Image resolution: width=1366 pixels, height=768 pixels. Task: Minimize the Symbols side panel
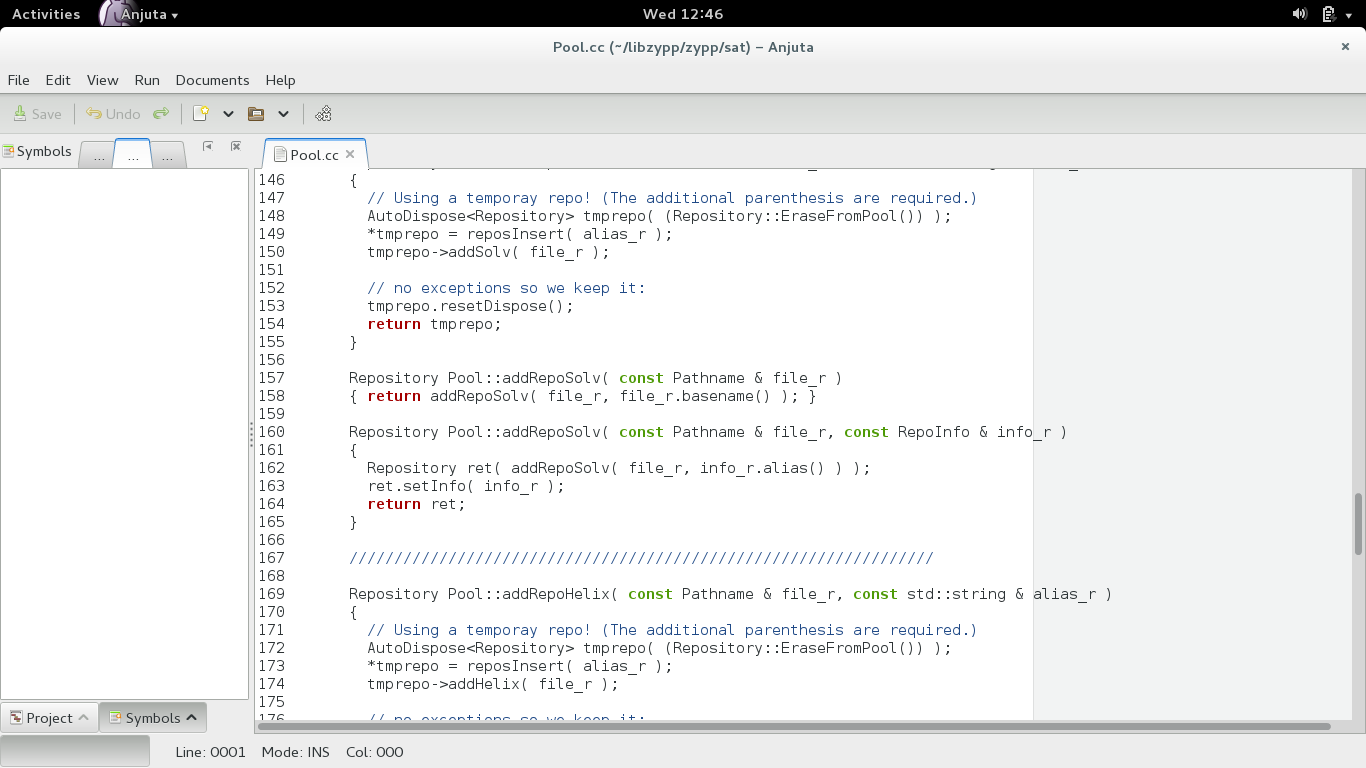207,146
